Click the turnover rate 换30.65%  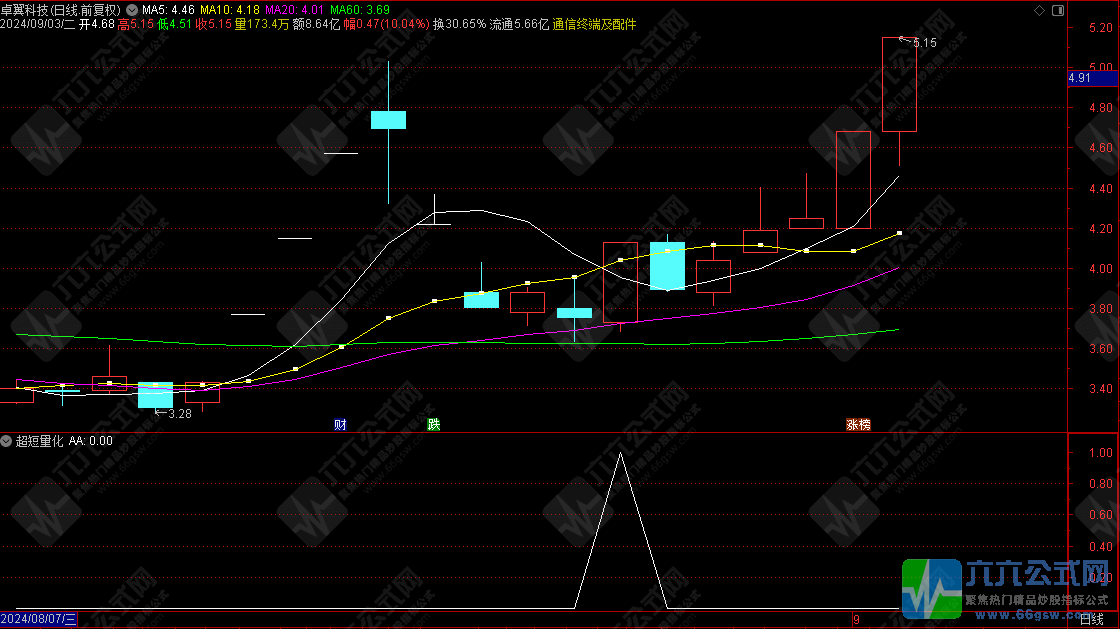click(x=459, y=24)
